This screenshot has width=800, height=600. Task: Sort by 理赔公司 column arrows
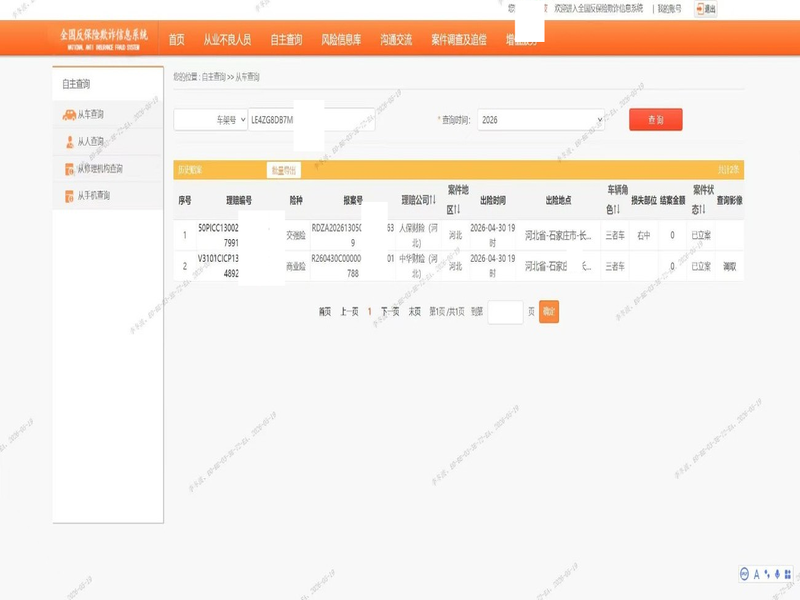(x=433, y=200)
